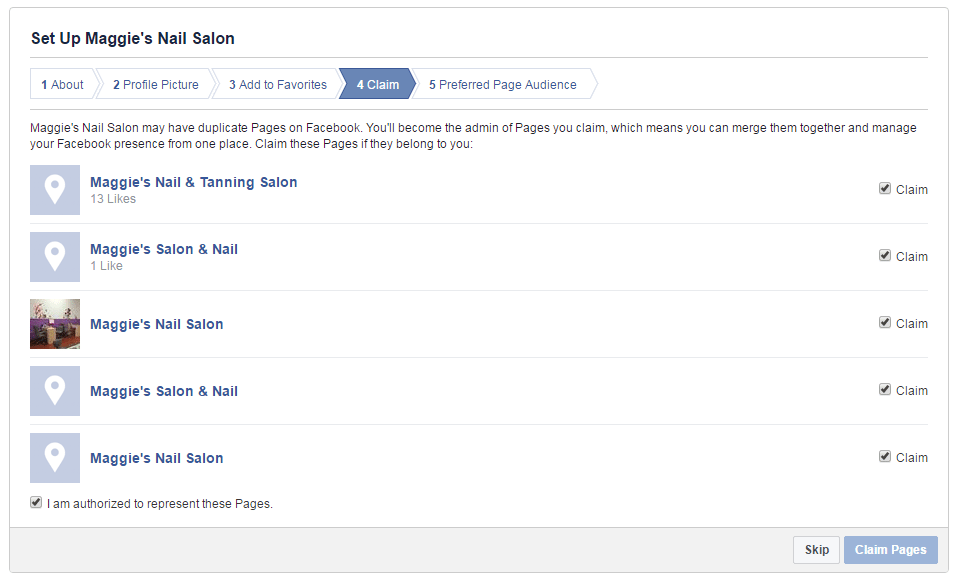Click the Claim Pages button
Image resolution: width=955 pixels, height=577 pixels.
click(x=890, y=550)
